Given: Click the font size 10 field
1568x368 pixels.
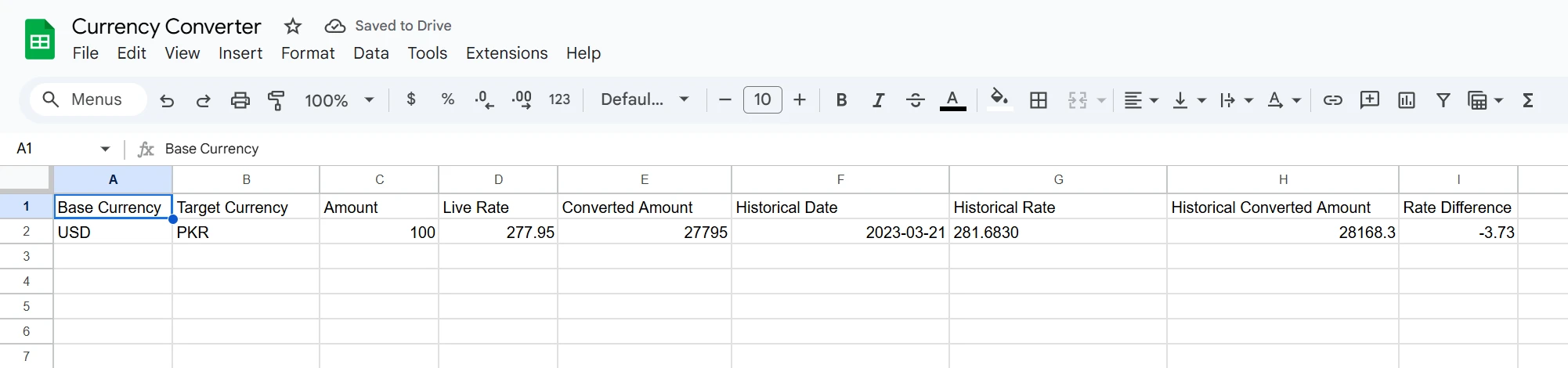Looking at the screenshot, I should 763,99.
